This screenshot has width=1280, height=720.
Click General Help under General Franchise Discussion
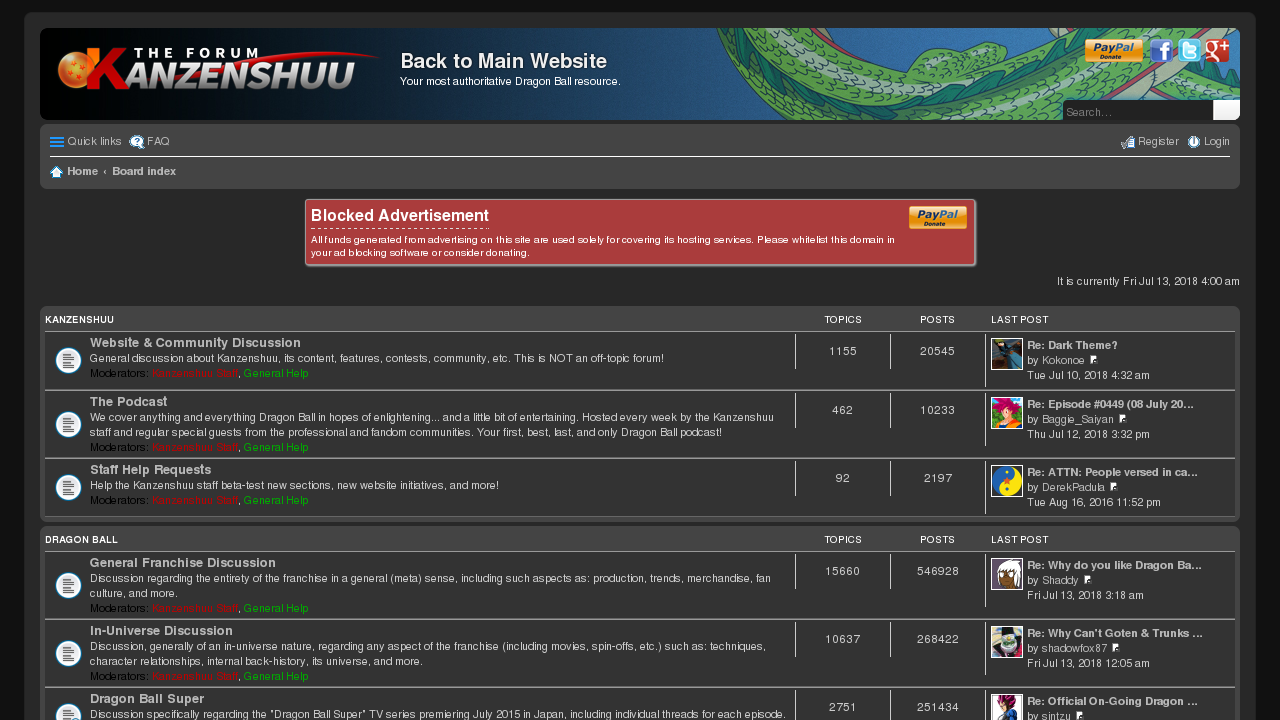coord(276,608)
